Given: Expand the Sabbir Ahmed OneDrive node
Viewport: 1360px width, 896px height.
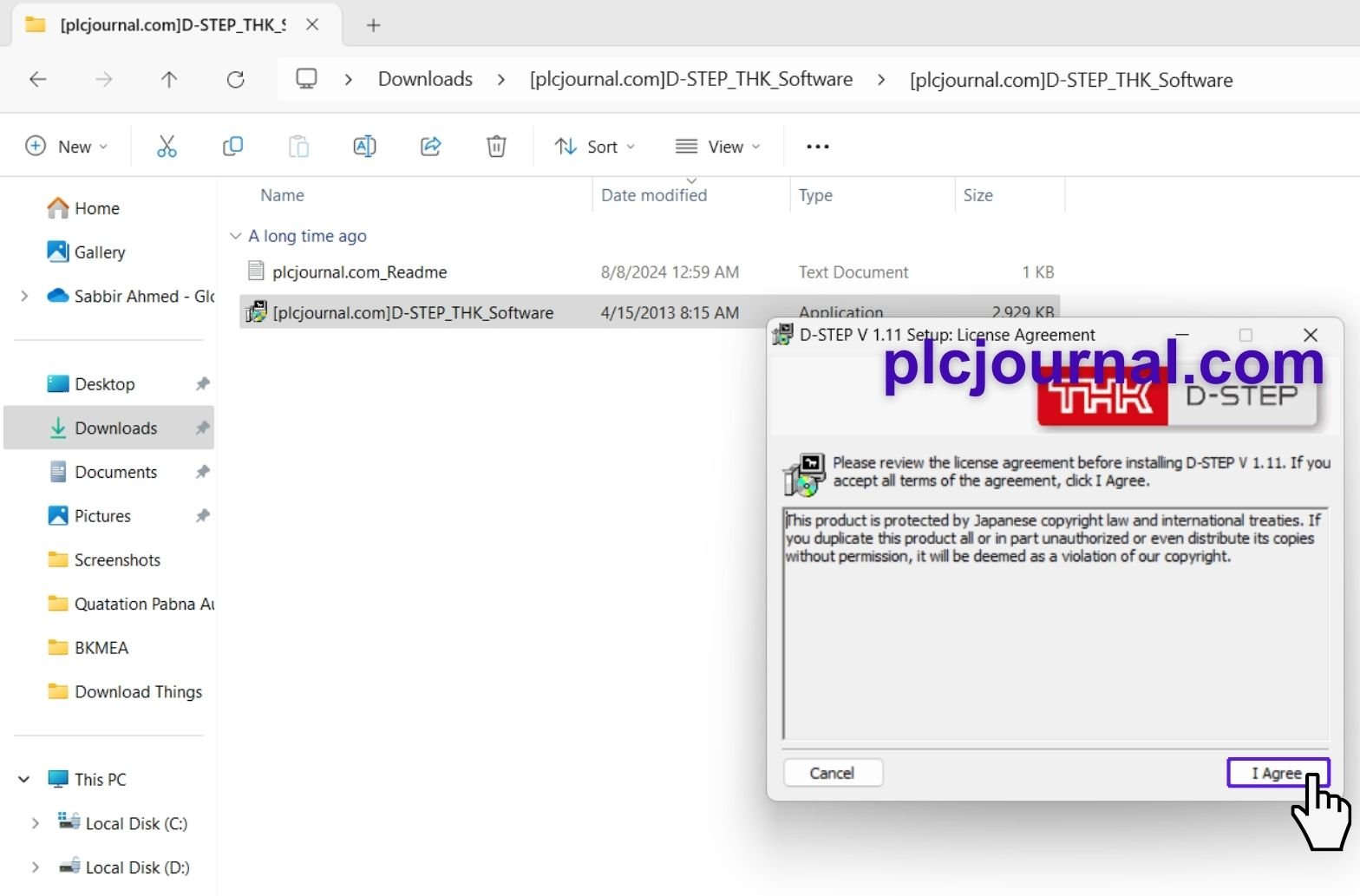Looking at the screenshot, I should [24, 296].
